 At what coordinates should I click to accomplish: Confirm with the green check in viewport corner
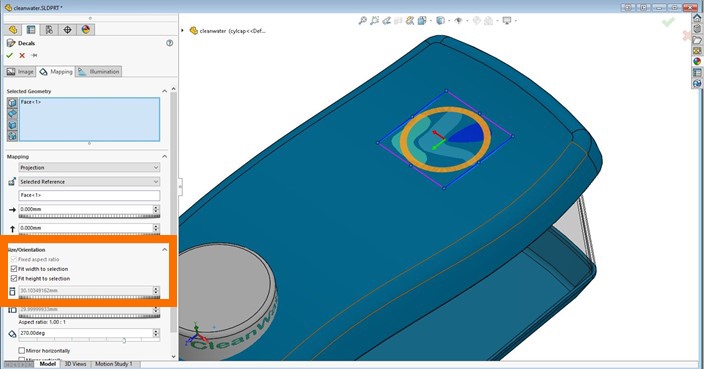pos(668,22)
